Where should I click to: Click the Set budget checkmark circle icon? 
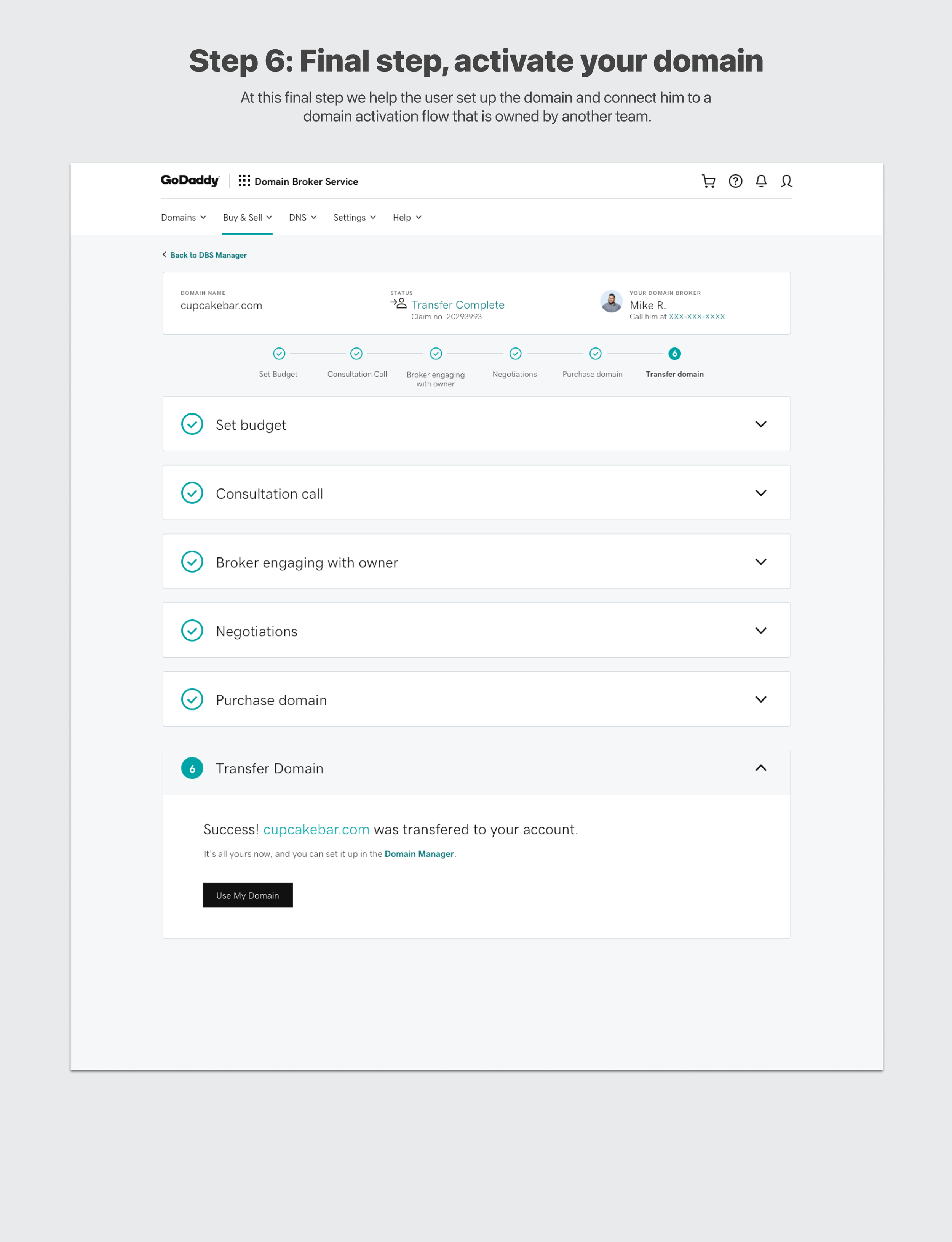pyautogui.click(x=192, y=424)
